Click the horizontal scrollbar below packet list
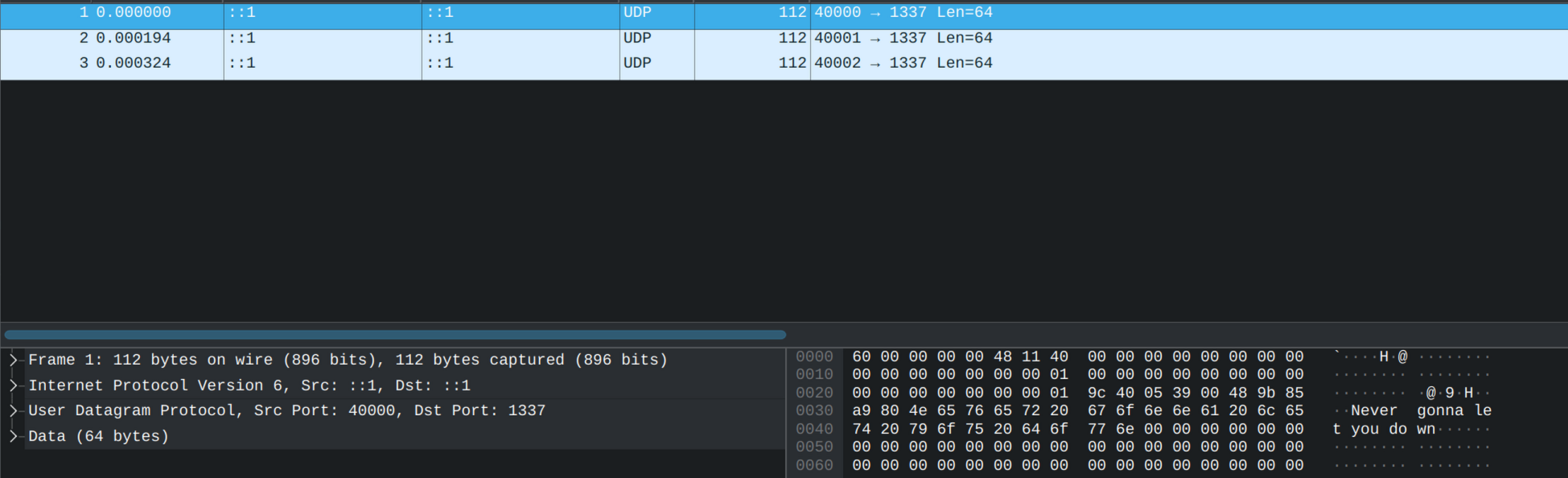The image size is (1568, 478). coord(394,335)
